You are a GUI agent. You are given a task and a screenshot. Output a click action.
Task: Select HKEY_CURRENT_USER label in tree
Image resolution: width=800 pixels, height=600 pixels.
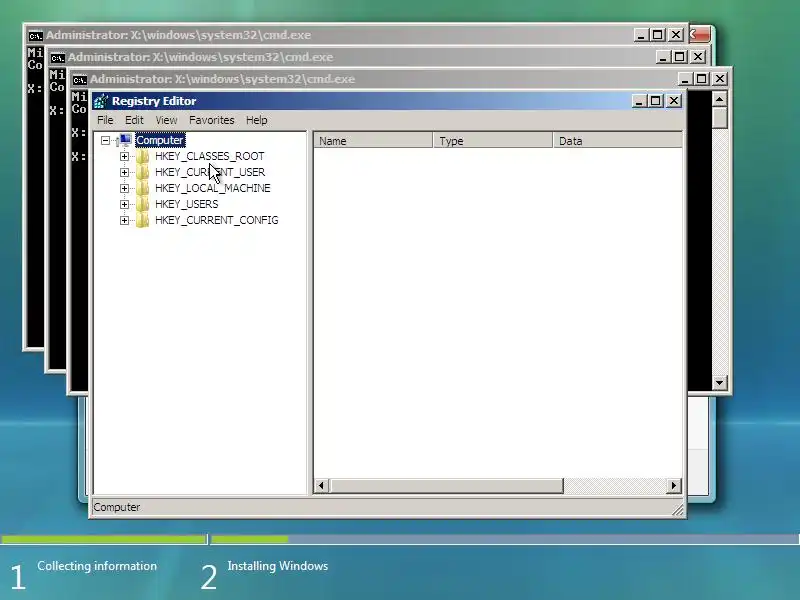(x=210, y=172)
